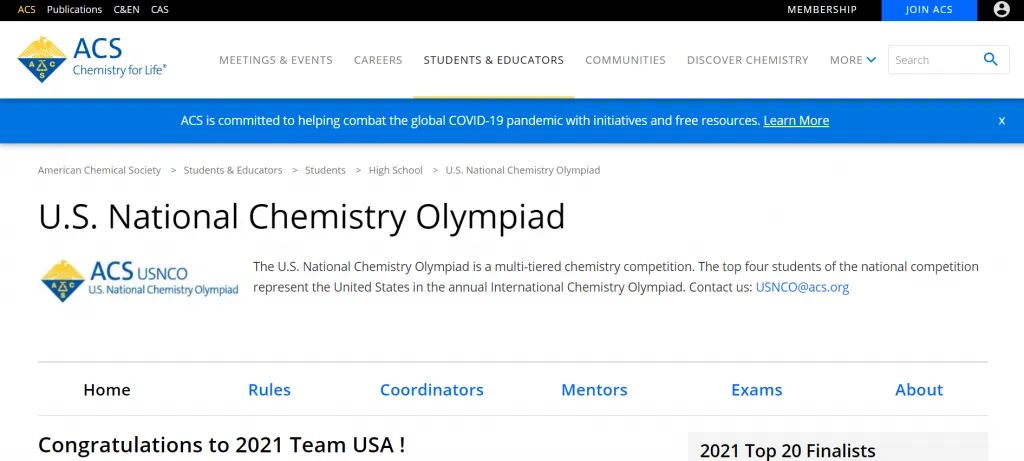Dismiss the COVID-19 banner with X
Viewport: 1024px width, 461px height.
click(1001, 121)
